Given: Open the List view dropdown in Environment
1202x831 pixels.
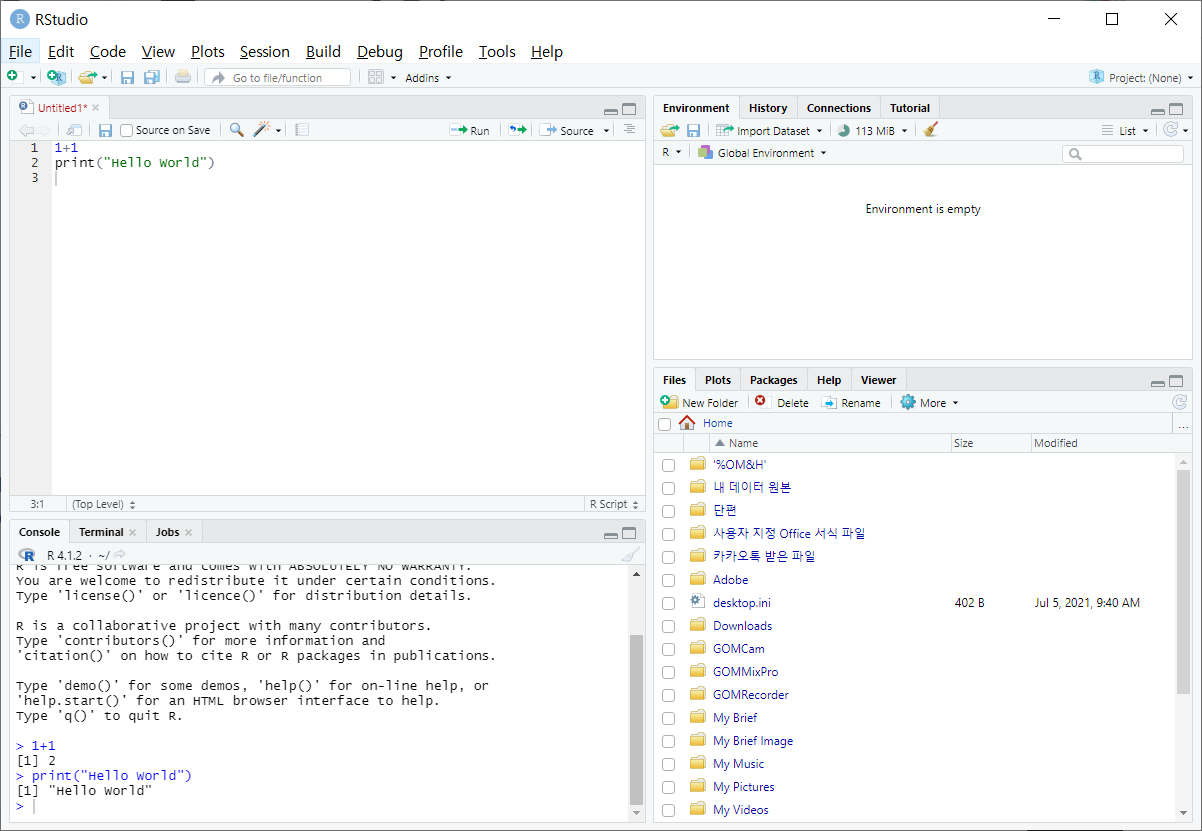Looking at the screenshot, I should [x=1124, y=130].
